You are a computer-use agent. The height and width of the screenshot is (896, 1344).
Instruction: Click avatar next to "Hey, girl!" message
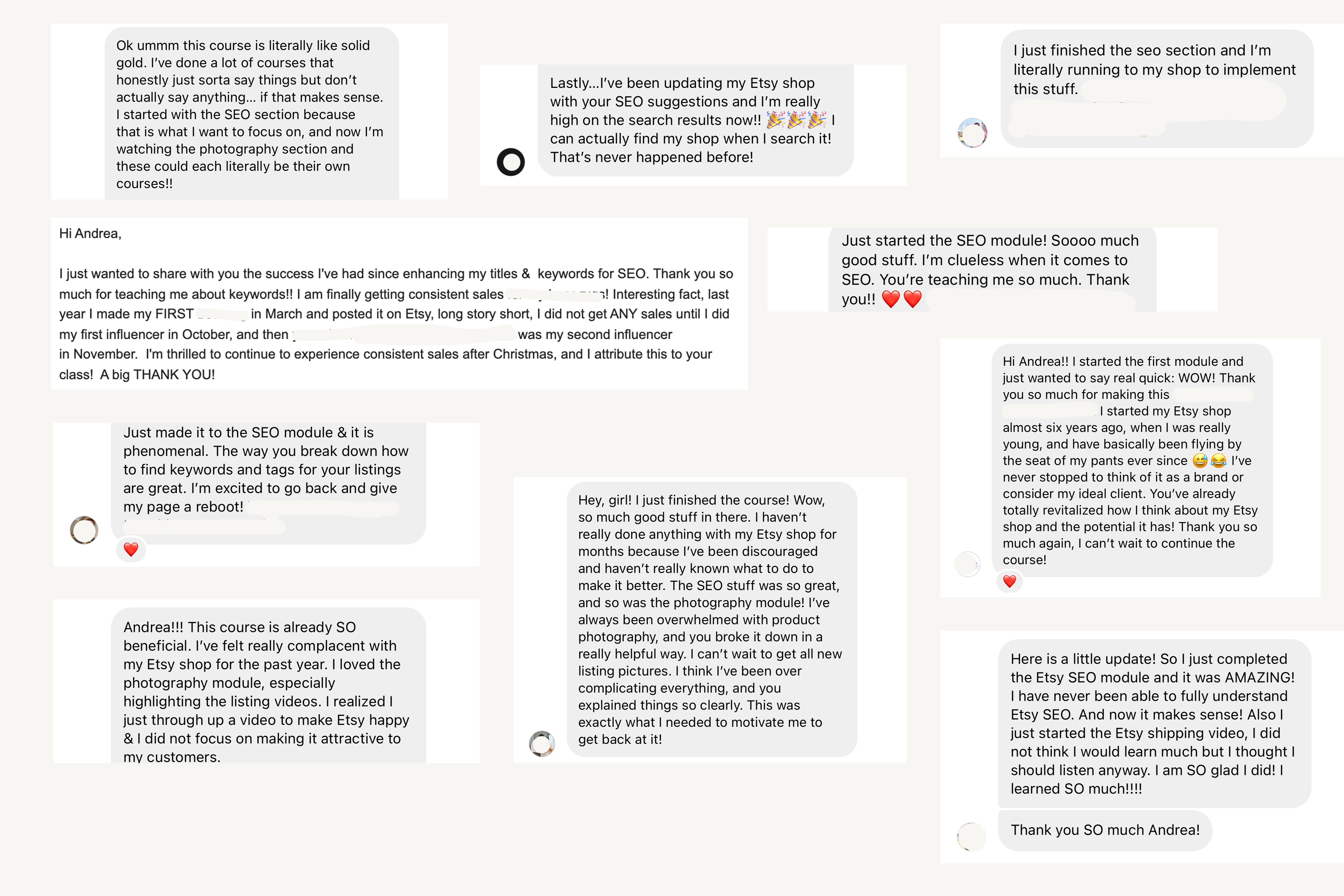pyautogui.click(x=542, y=743)
